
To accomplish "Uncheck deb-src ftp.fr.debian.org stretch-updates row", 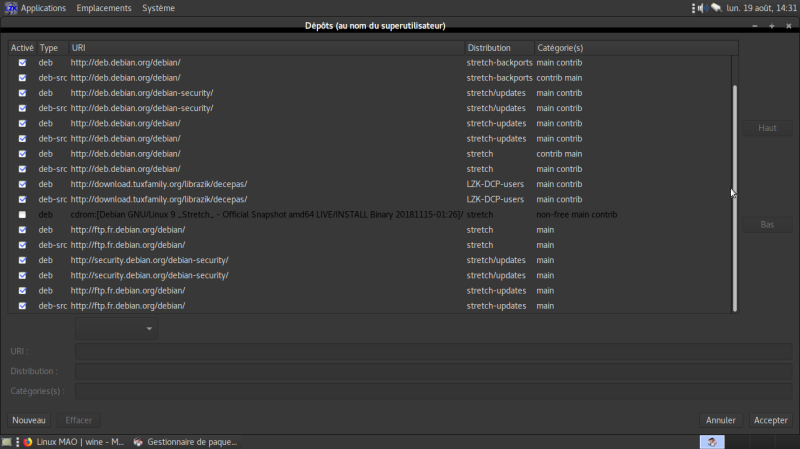I will pos(22,306).
